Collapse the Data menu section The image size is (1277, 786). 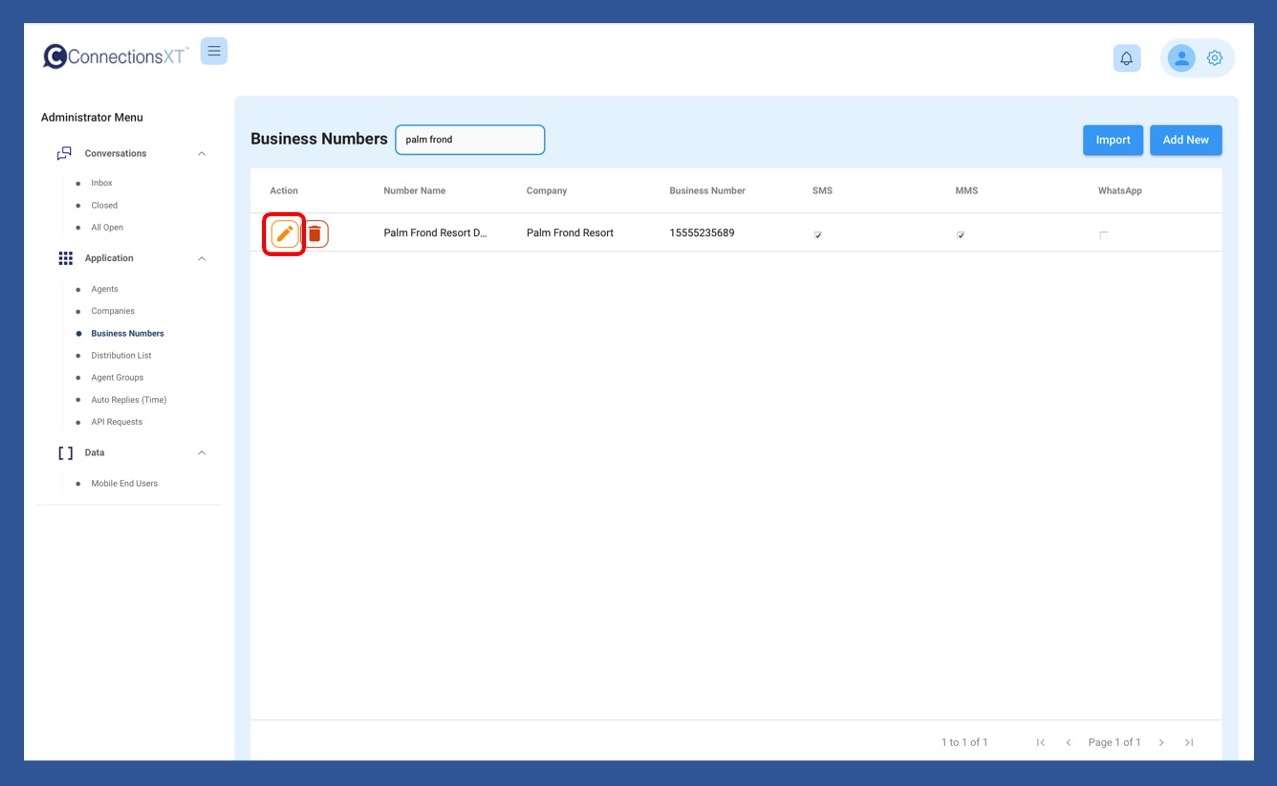pos(202,453)
